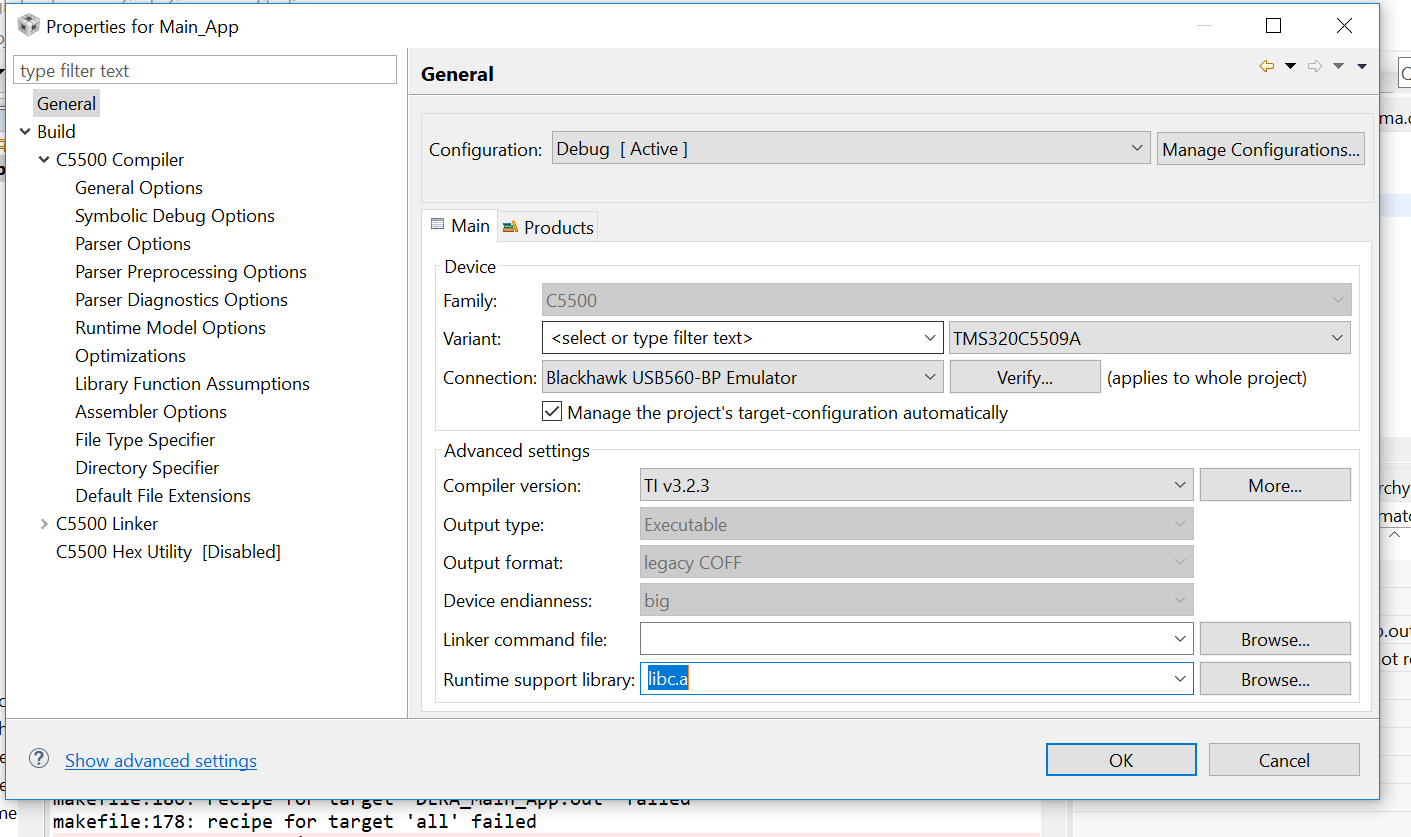
Task: Collapse the C5500 Compiler tree node
Action: (44, 159)
